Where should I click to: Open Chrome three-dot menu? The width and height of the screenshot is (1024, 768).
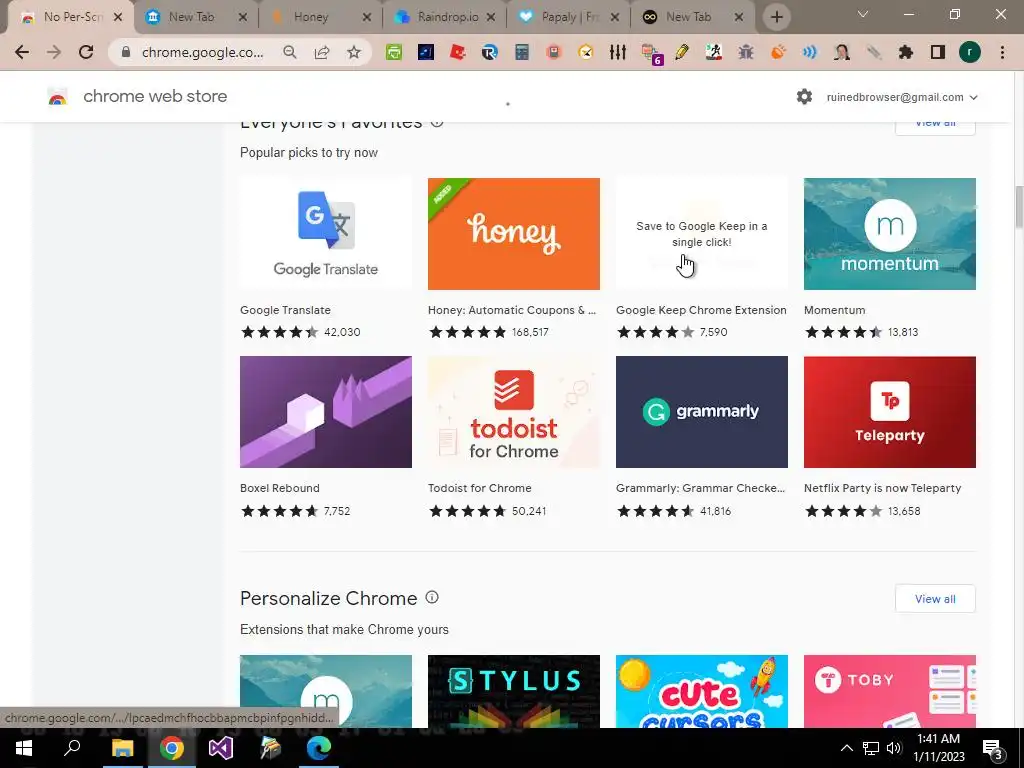[x=1002, y=52]
